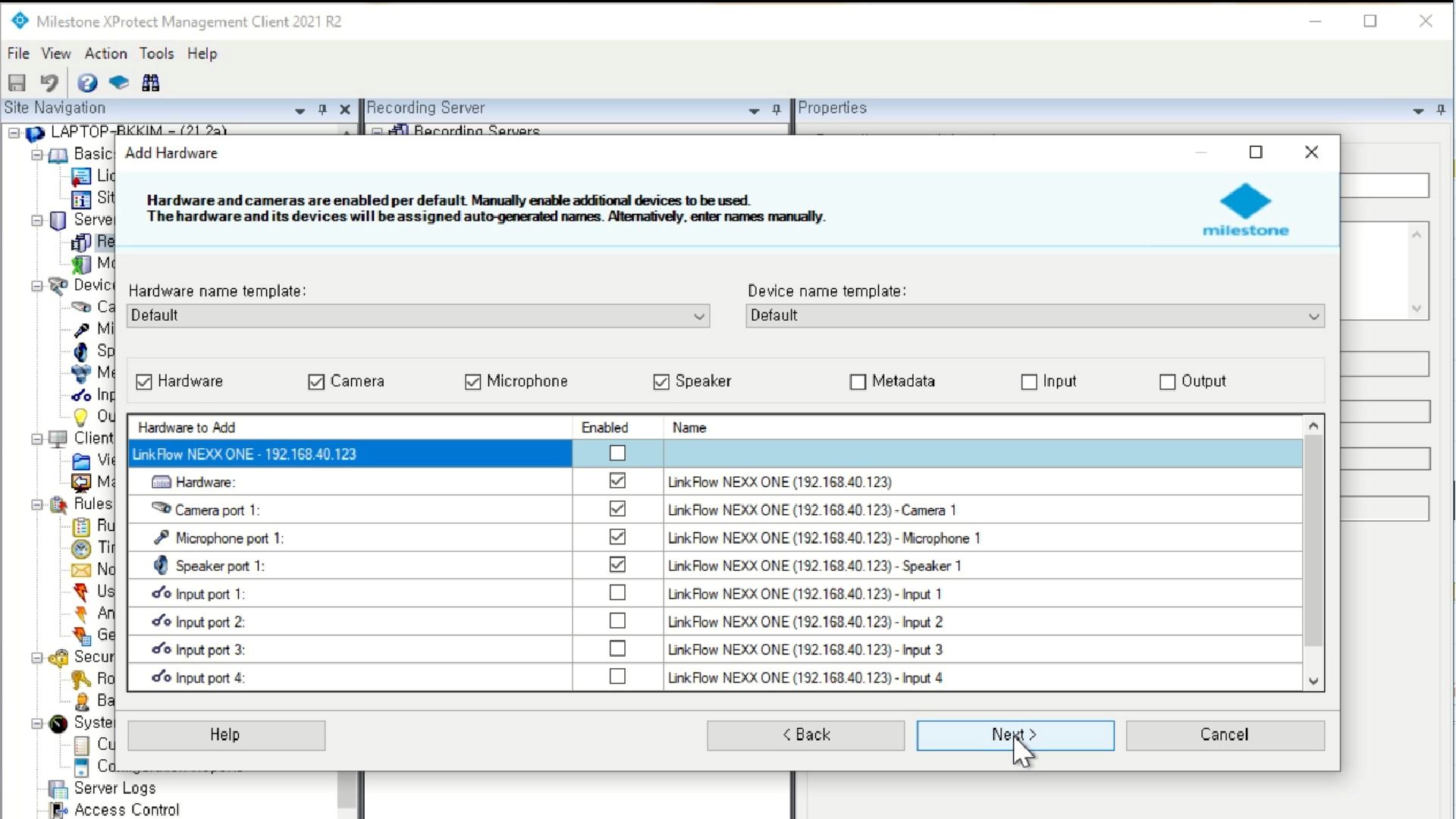Open the Help question-mark toolbar icon
This screenshot has width=1456, height=819.
[87, 83]
